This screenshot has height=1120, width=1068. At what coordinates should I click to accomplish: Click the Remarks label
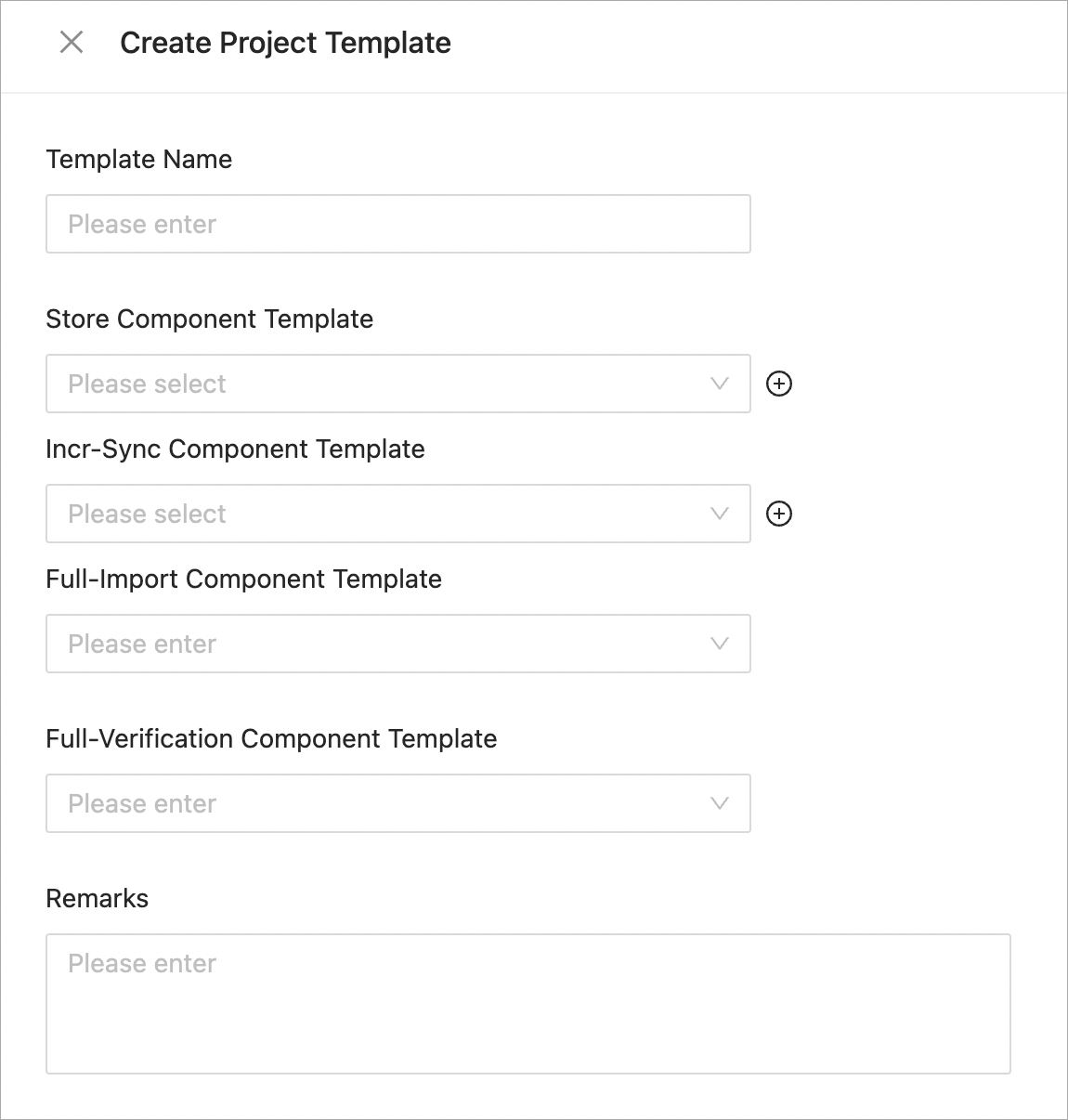click(x=98, y=899)
